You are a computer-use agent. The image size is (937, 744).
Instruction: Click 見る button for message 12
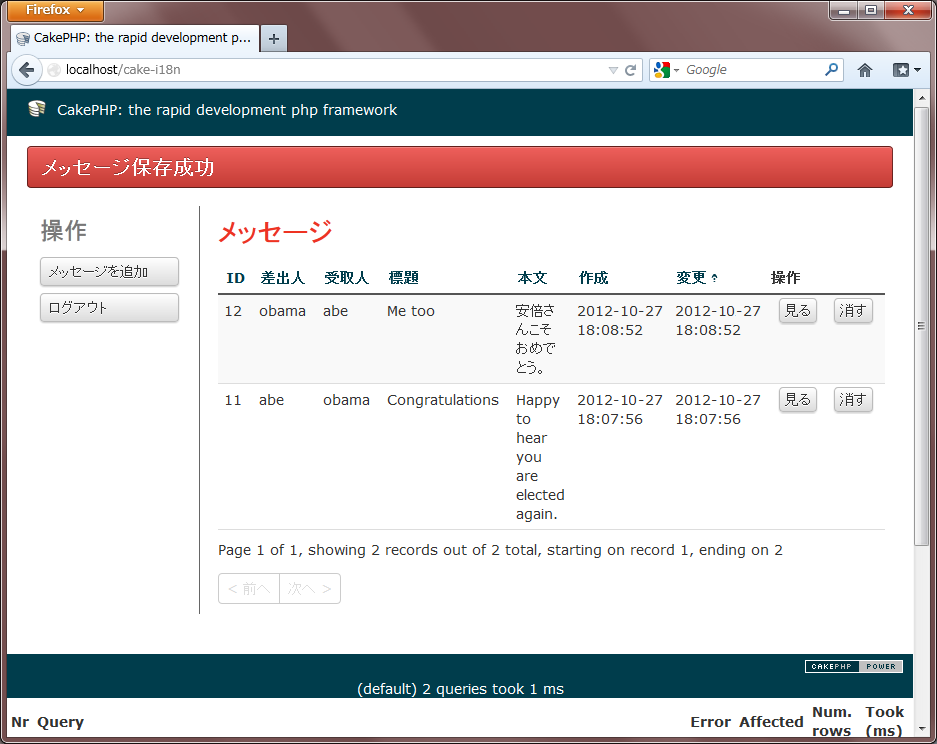(x=797, y=311)
